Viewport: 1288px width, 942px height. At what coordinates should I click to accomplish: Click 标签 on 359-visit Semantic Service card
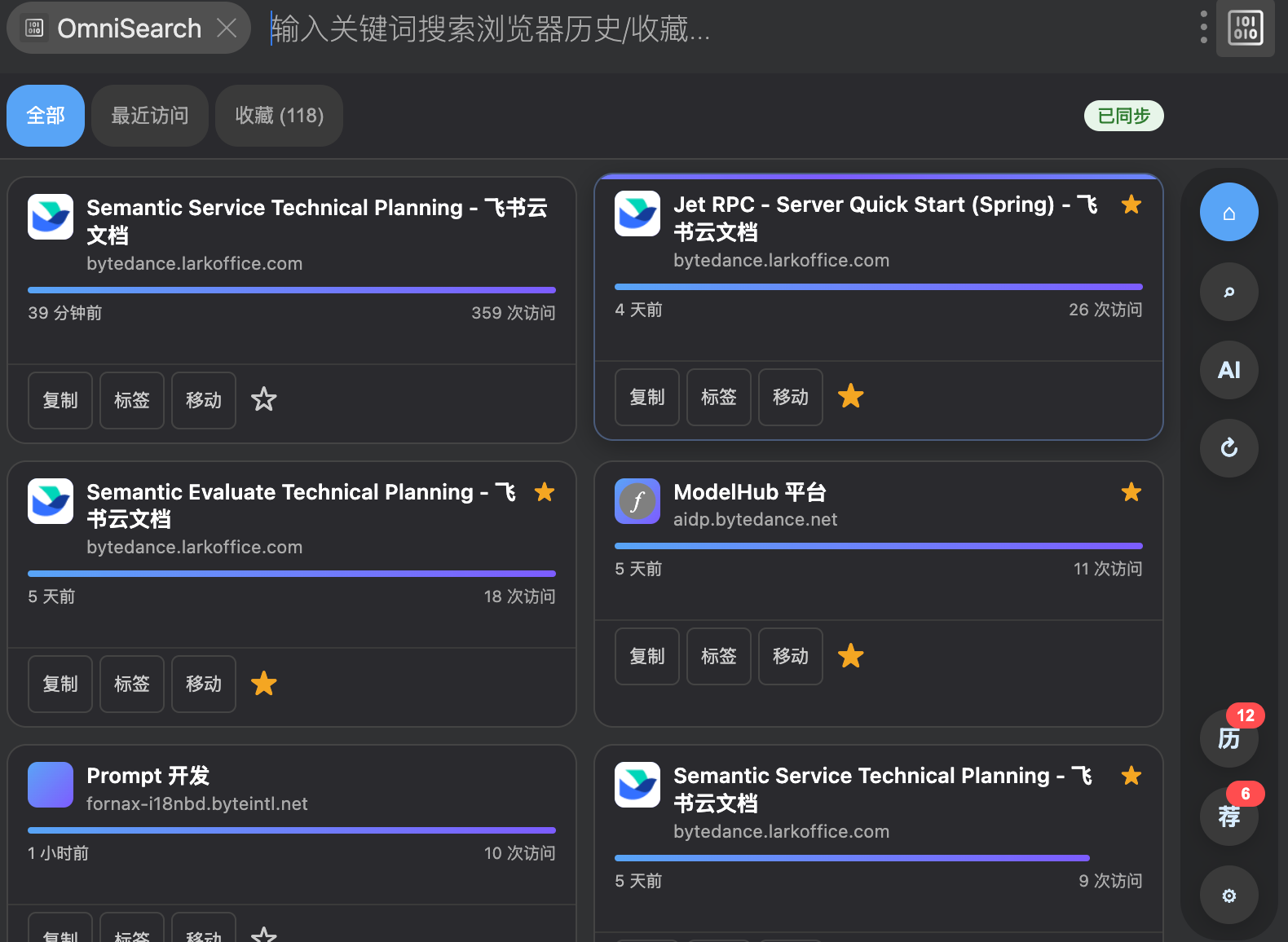(132, 400)
